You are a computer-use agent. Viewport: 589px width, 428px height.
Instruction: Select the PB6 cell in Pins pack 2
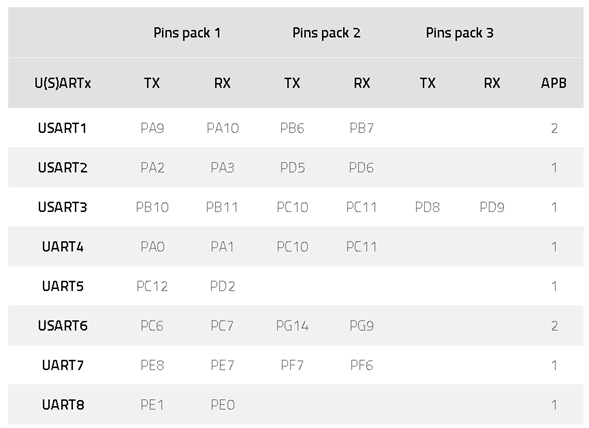point(292,128)
